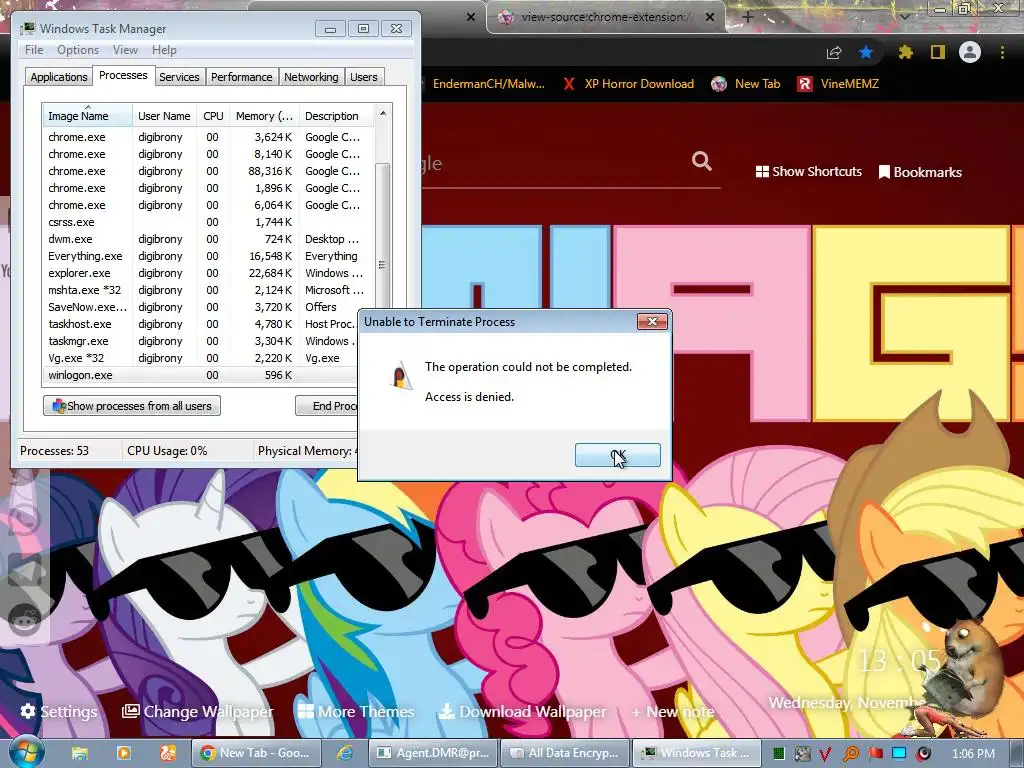Open the XP Horror Download bookmark
1024x768 pixels.
628,84
